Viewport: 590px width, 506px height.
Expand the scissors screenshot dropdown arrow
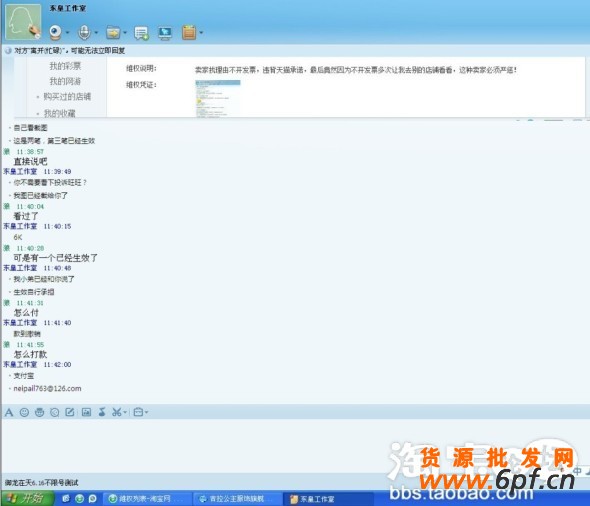tap(125, 412)
